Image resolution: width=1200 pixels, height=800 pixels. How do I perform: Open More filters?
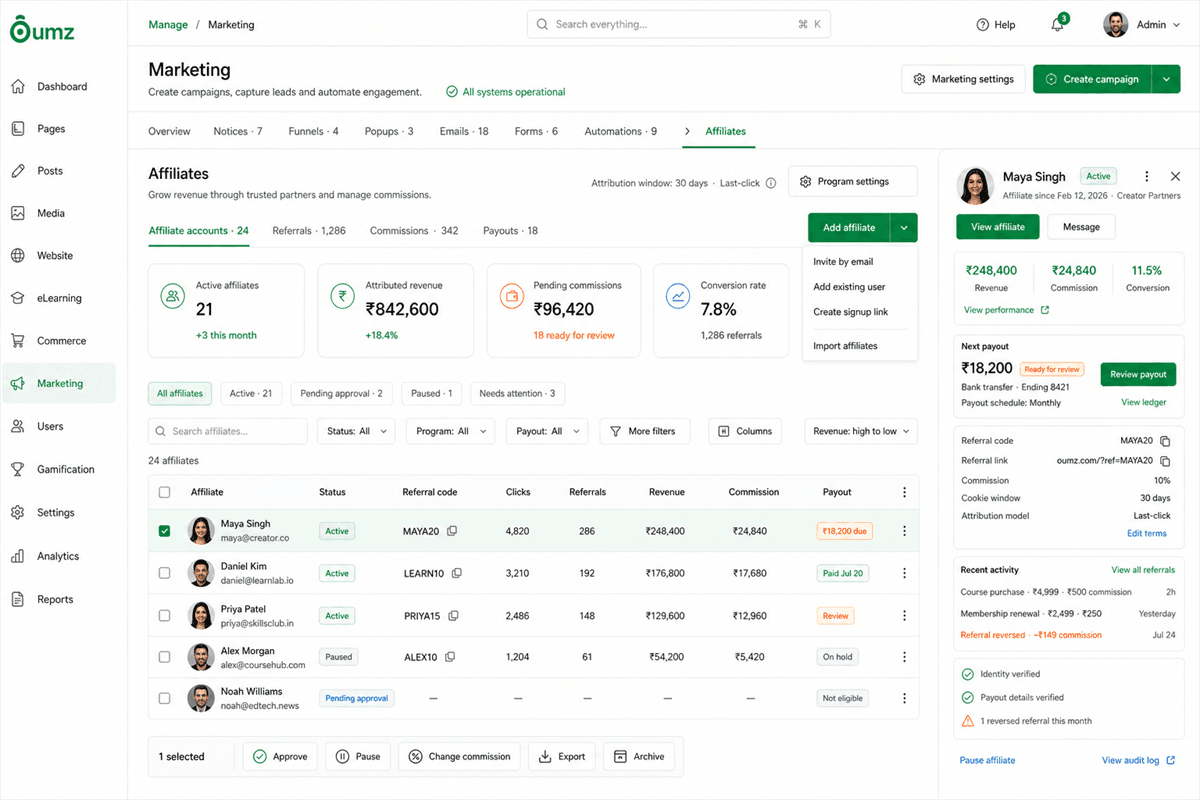(x=644, y=431)
